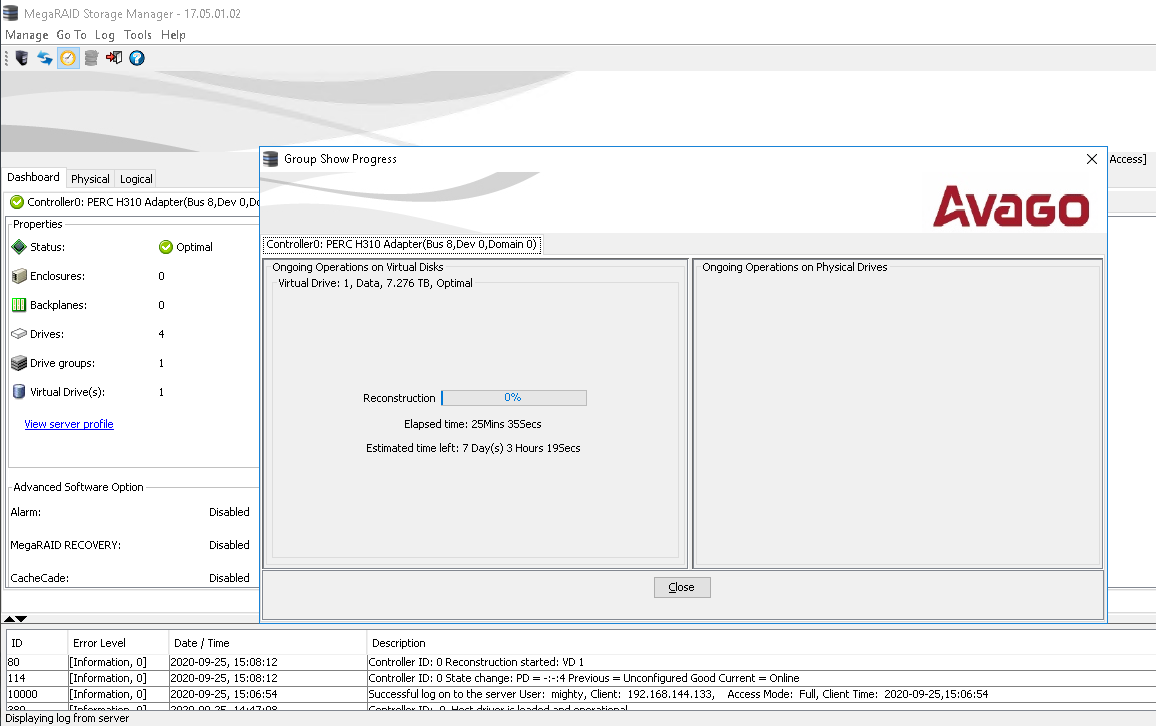Screen dimensions: 1156x726
Task: Click the 'Elapsed time: 25Mins 35Secs' text
Action: point(473,425)
